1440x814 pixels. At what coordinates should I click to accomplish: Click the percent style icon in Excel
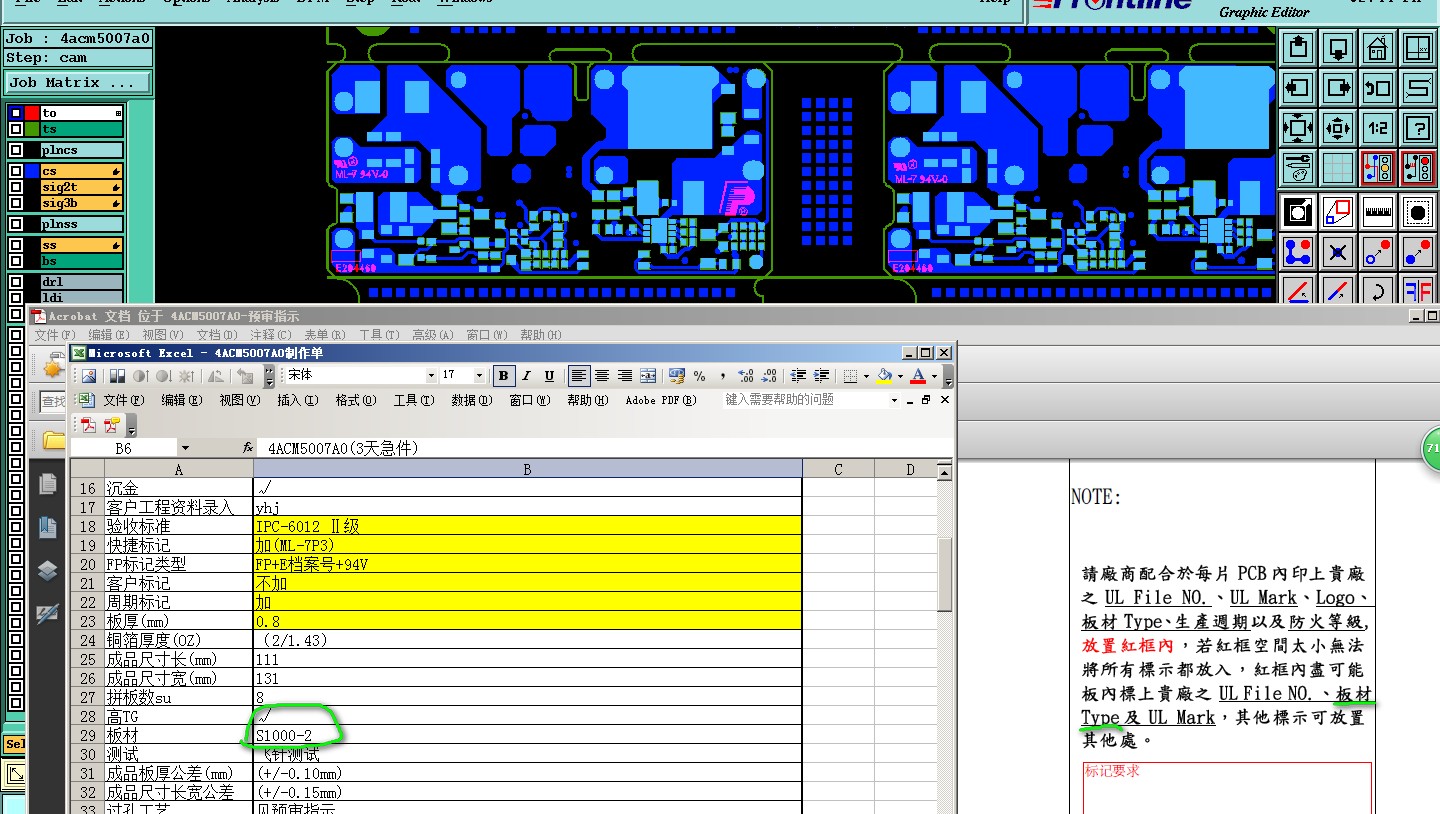click(x=699, y=376)
